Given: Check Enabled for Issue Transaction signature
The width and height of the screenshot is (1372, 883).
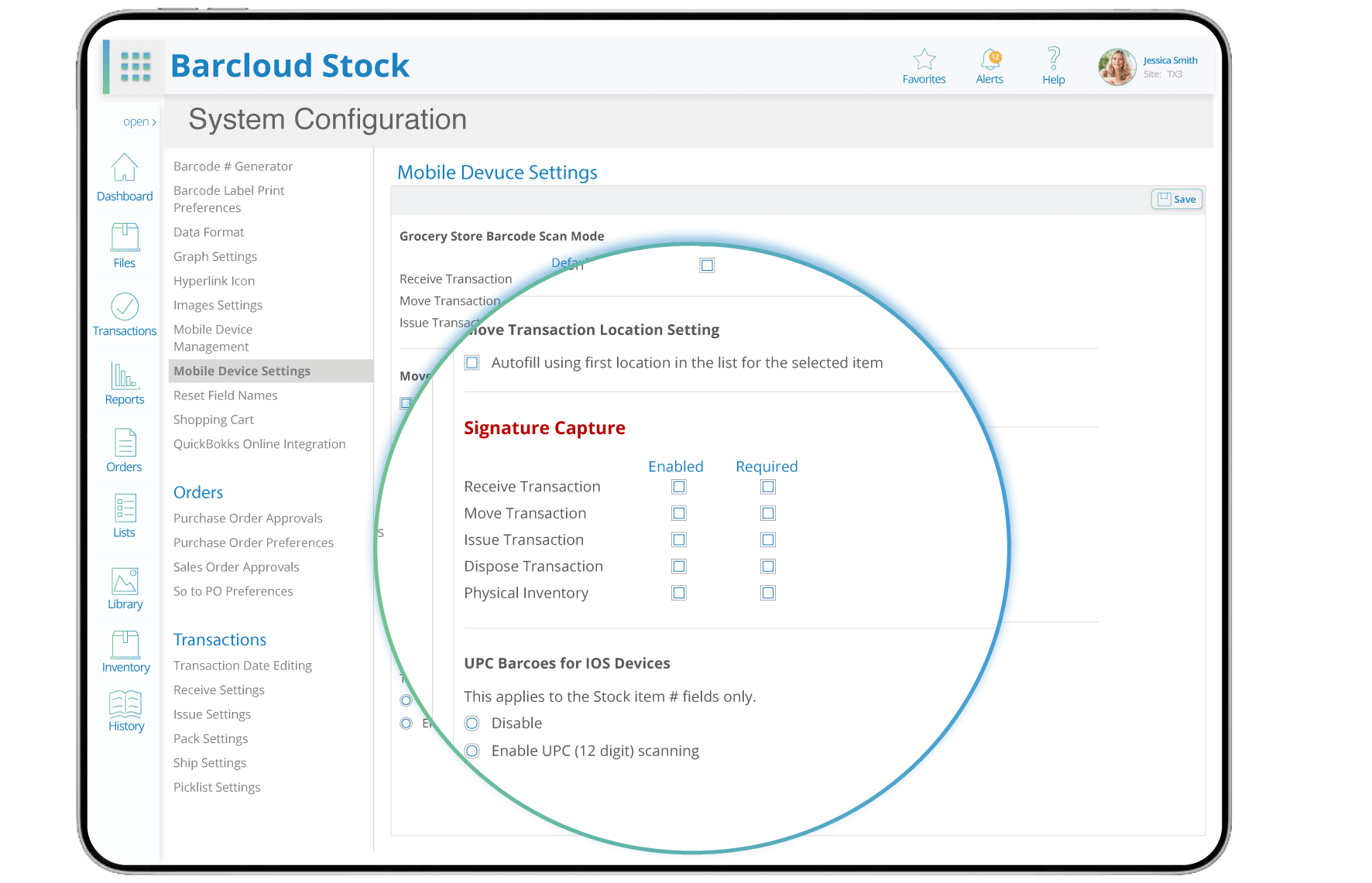Looking at the screenshot, I should 679,539.
